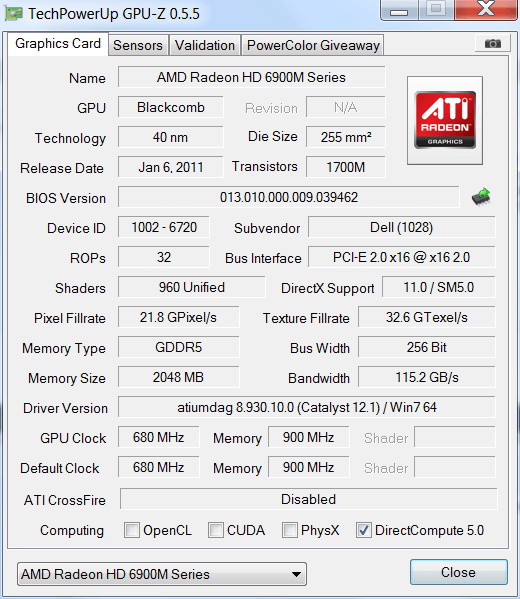Minimize the GPU-Z window
This screenshot has height=599, width=520.
click(x=399, y=10)
